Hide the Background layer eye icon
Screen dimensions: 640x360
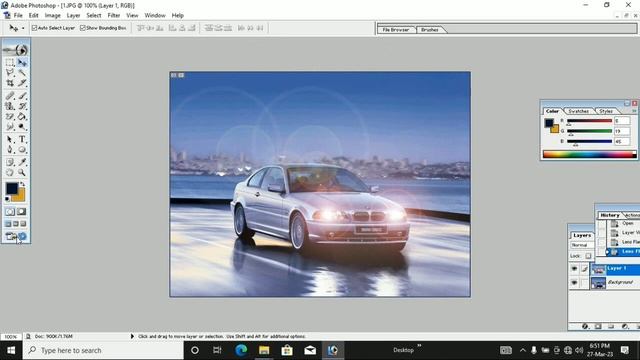[x=574, y=282]
